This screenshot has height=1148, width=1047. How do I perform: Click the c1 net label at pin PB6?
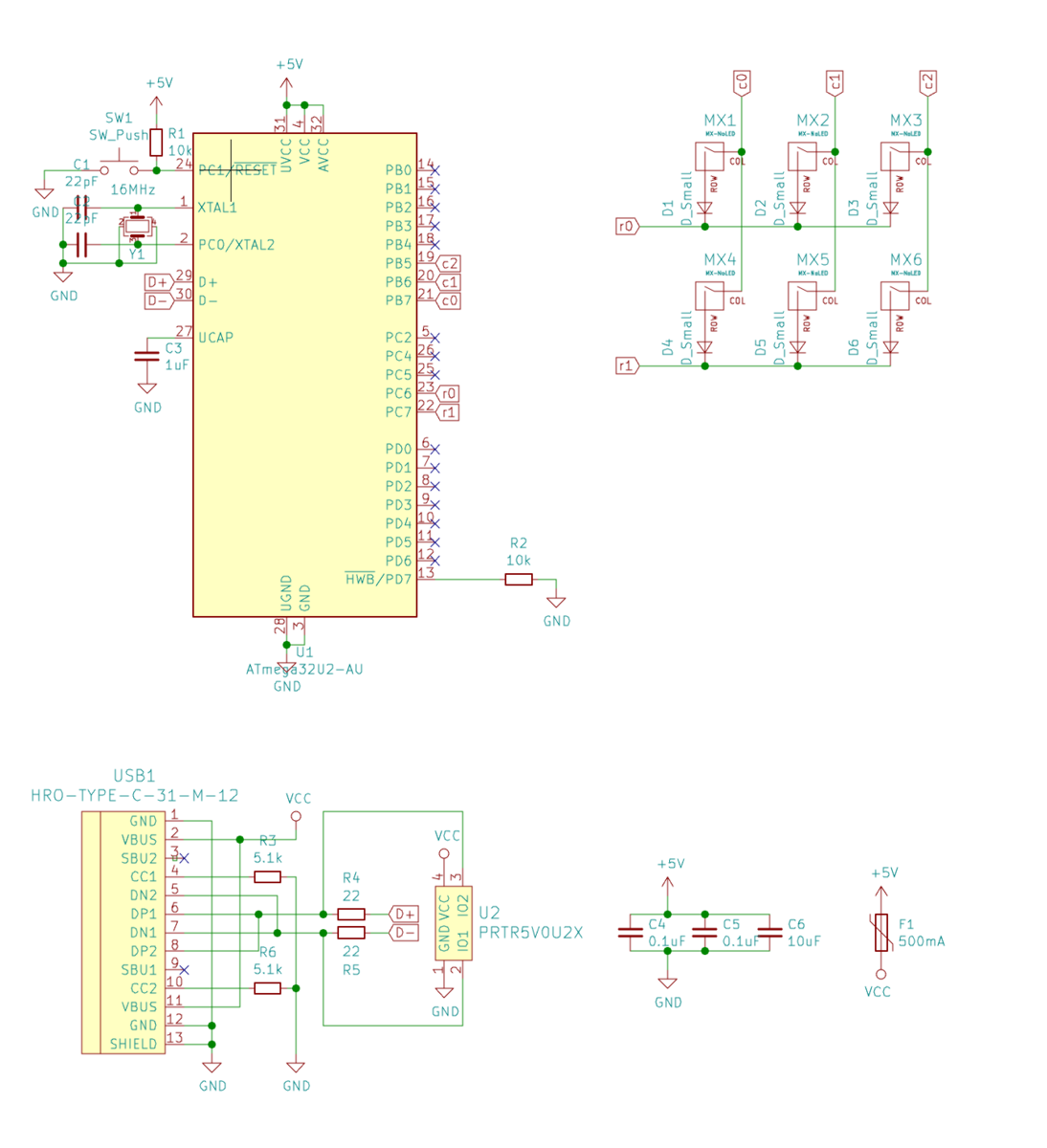449,281
